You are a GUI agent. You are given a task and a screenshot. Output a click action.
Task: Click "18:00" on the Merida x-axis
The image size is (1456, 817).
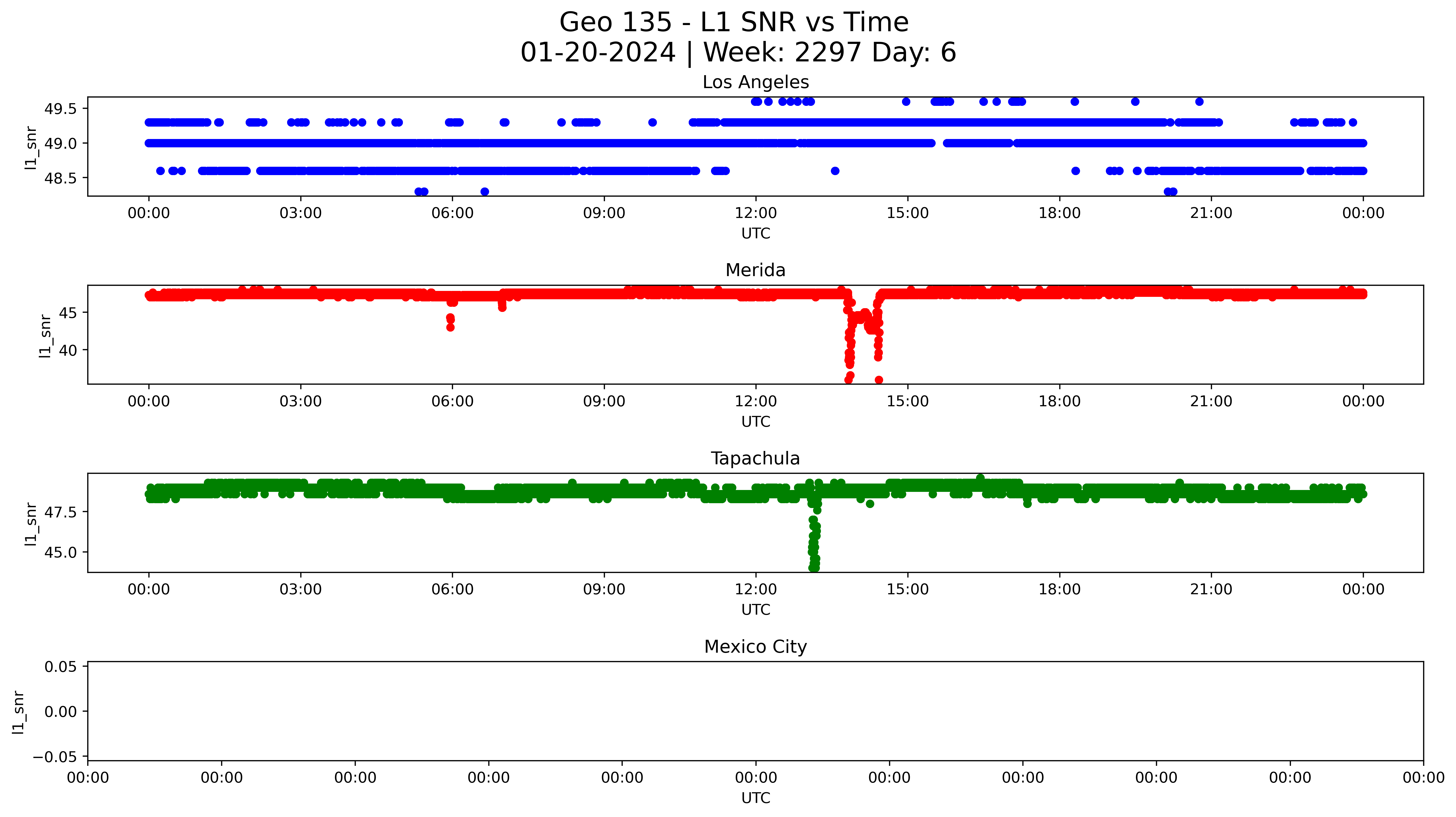tap(1059, 401)
